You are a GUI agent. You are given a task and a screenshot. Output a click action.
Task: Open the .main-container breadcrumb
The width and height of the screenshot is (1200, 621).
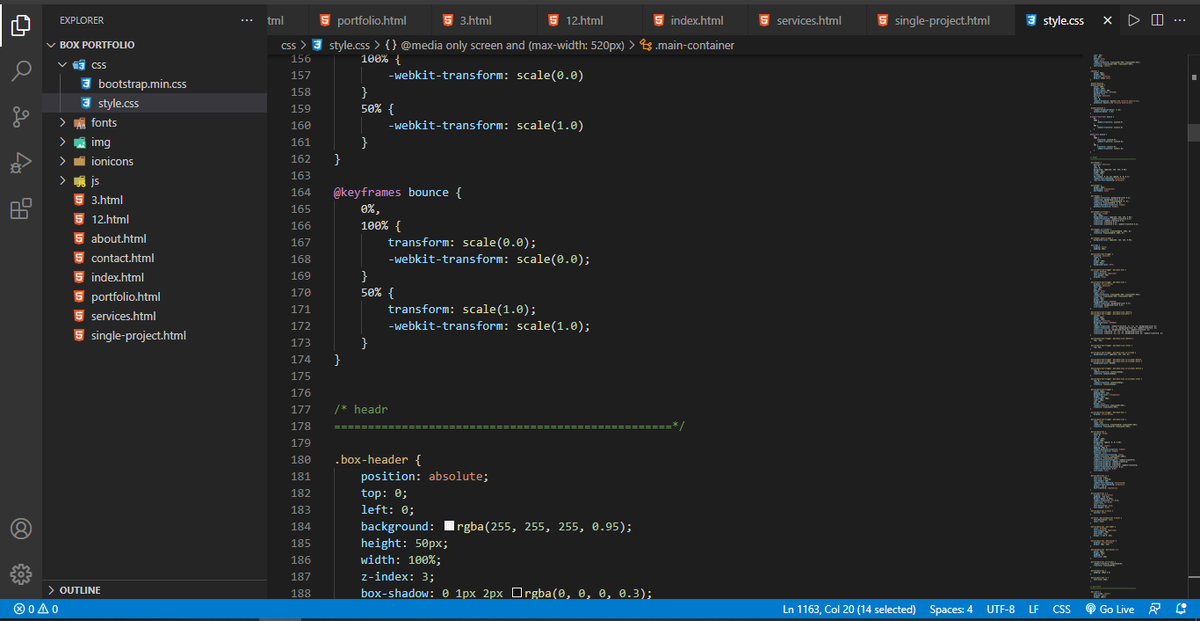686,45
